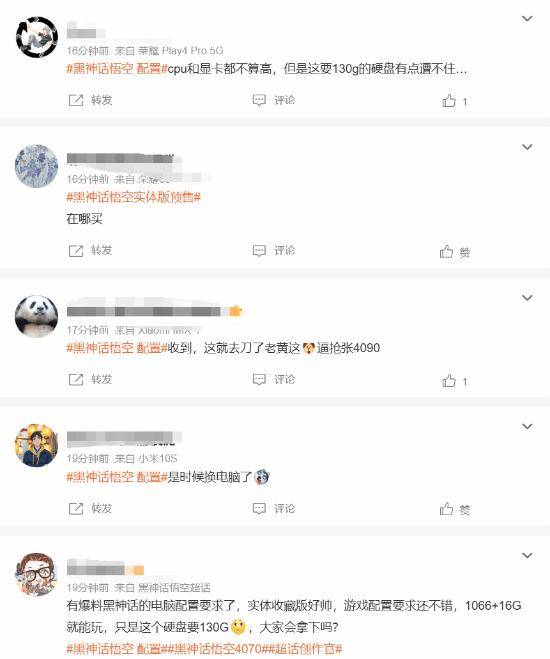550x659 pixels.
Task: Comment on the post mentioning 4090
Action: (274, 380)
